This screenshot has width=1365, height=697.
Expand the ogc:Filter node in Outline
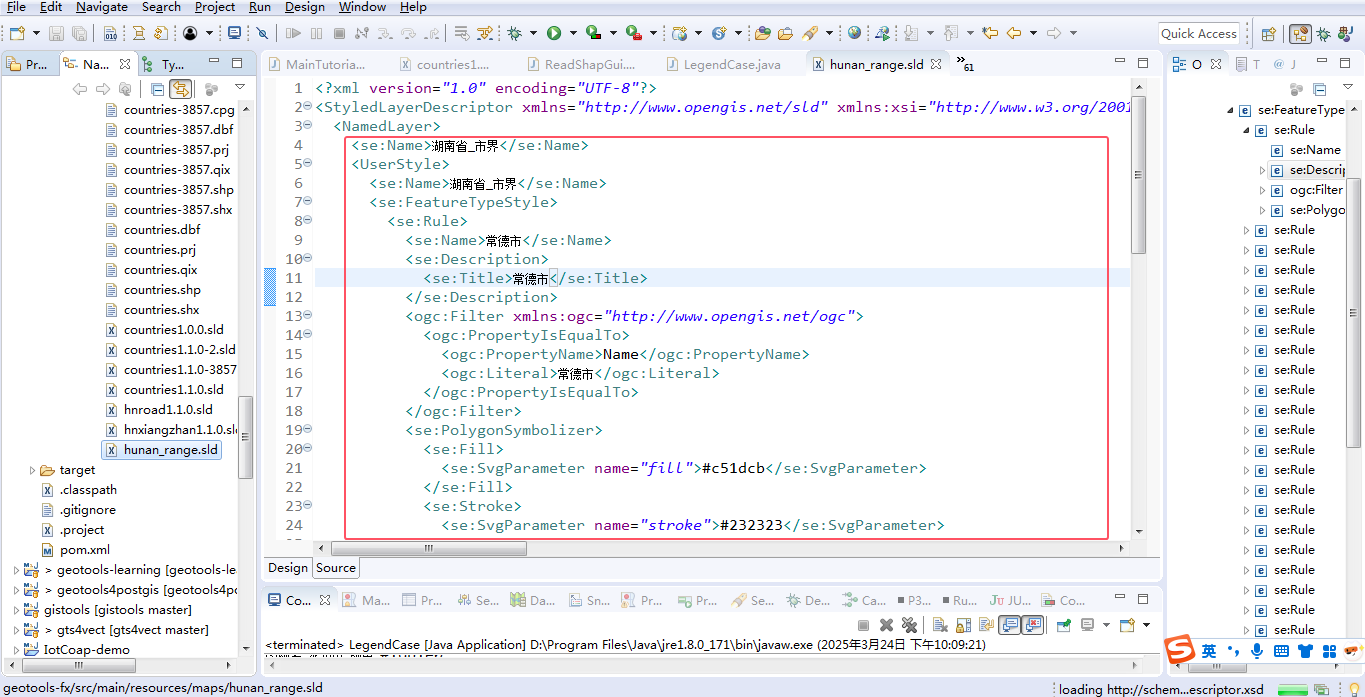[x=1263, y=190]
